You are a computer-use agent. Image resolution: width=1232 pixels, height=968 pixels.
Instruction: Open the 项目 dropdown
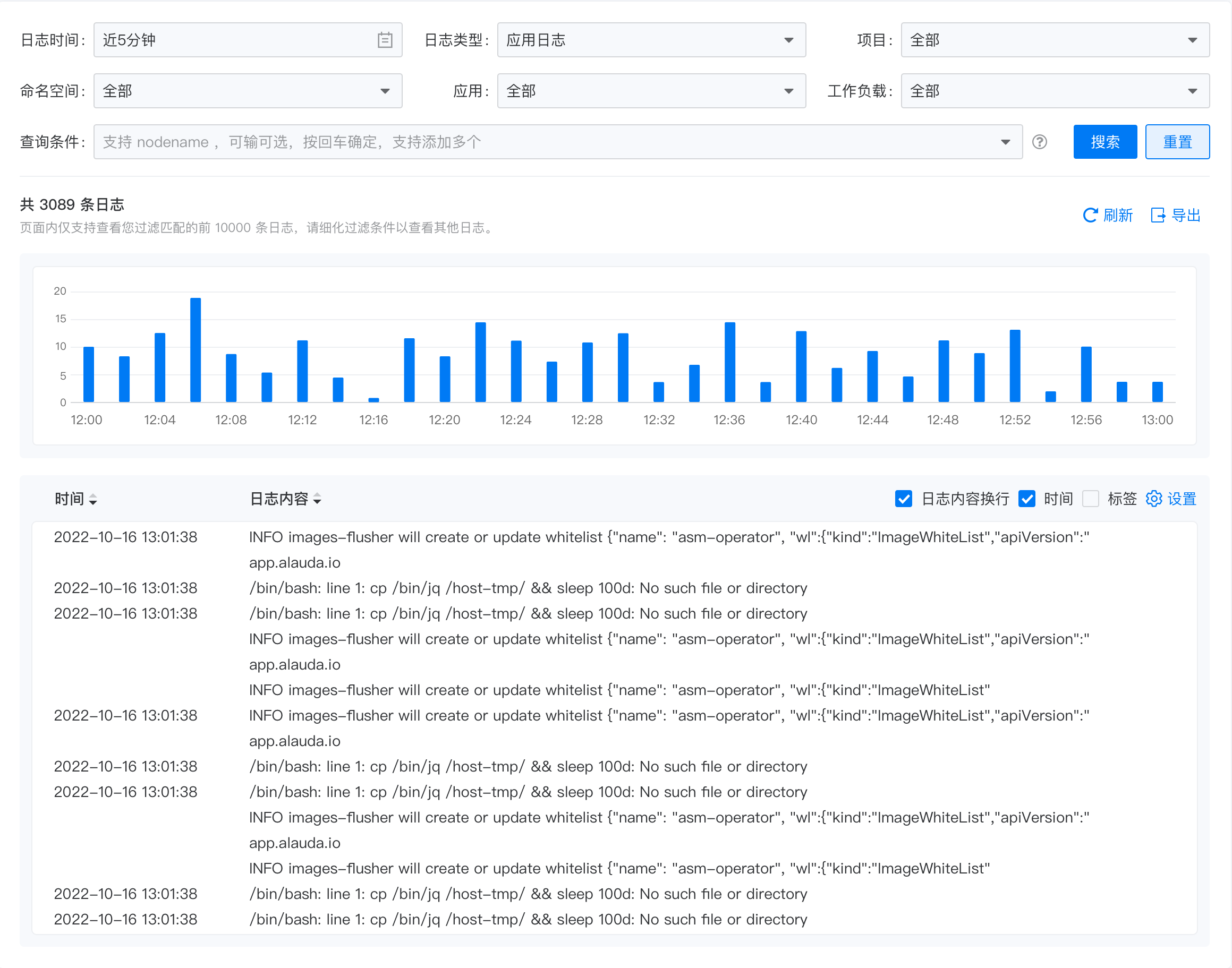pyautogui.click(x=1055, y=40)
